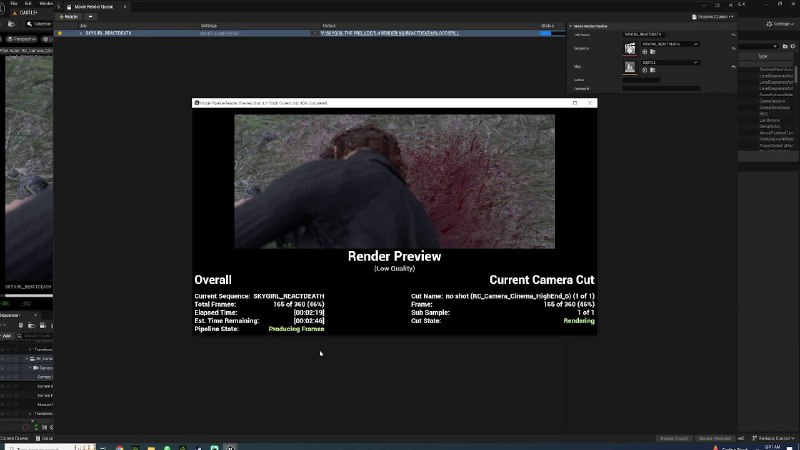
Task: Collapse the Camera component track
Action: coord(30,368)
